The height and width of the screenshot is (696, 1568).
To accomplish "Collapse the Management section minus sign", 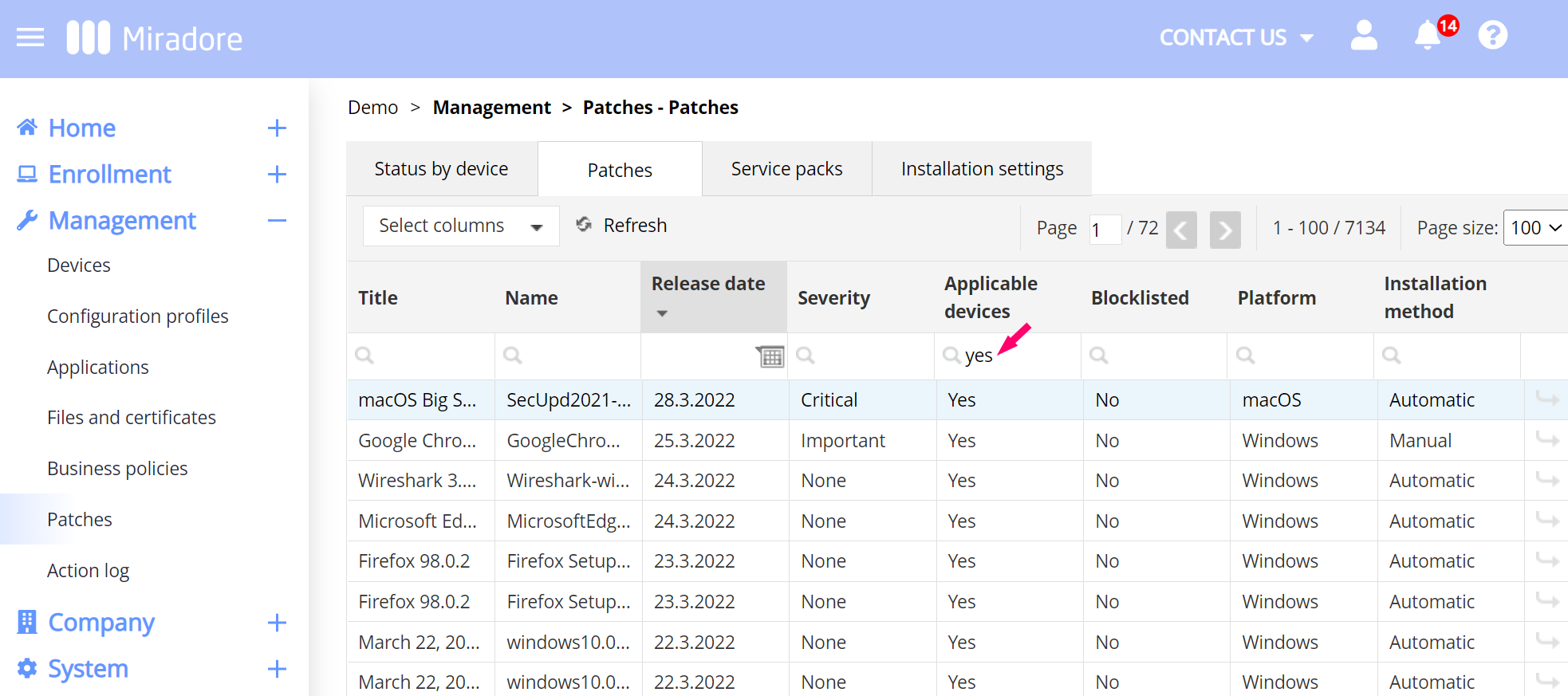I will click(x=277, y=220).
